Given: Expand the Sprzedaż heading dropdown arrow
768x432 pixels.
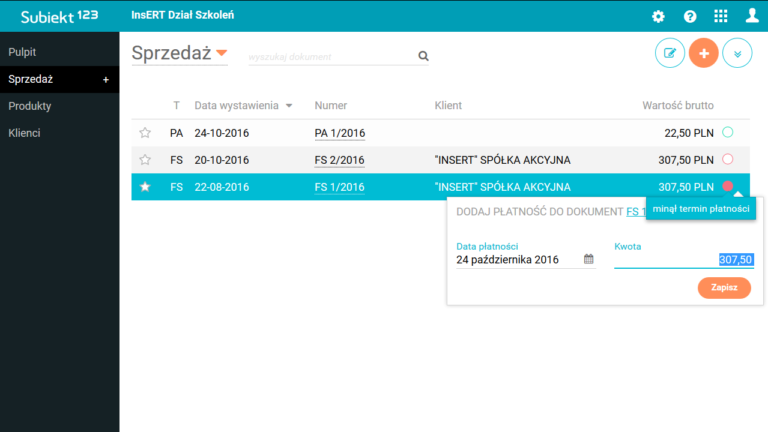Looking at the screenshot, I should click(222, 54).
